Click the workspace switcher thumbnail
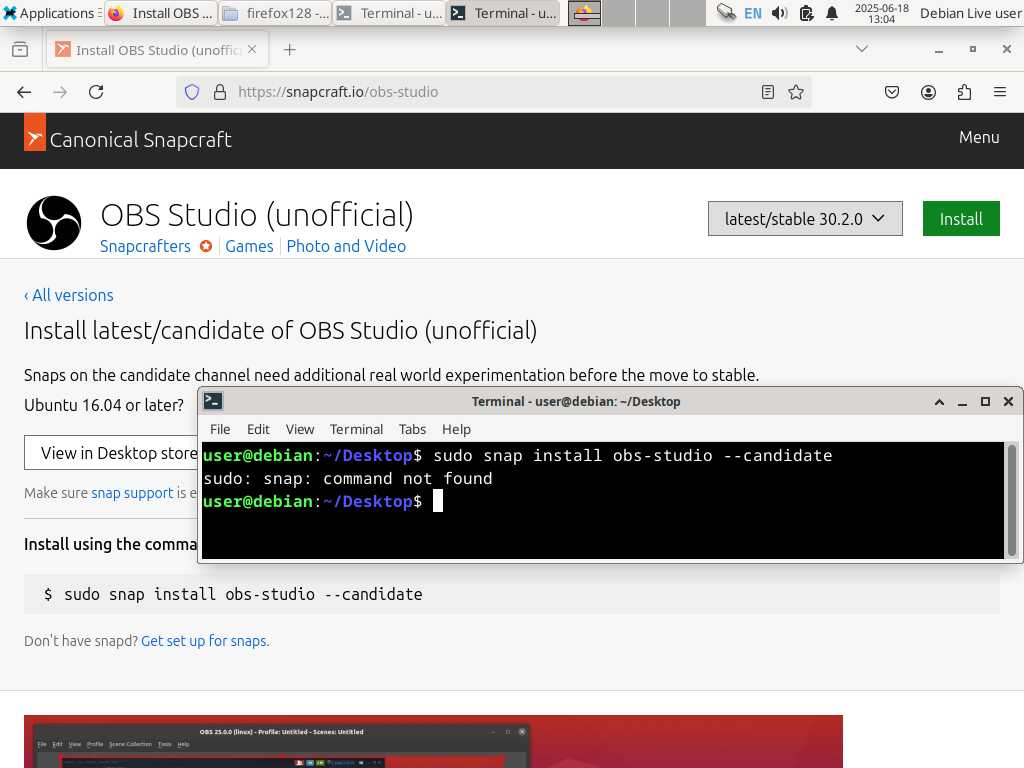 point(584,13)
